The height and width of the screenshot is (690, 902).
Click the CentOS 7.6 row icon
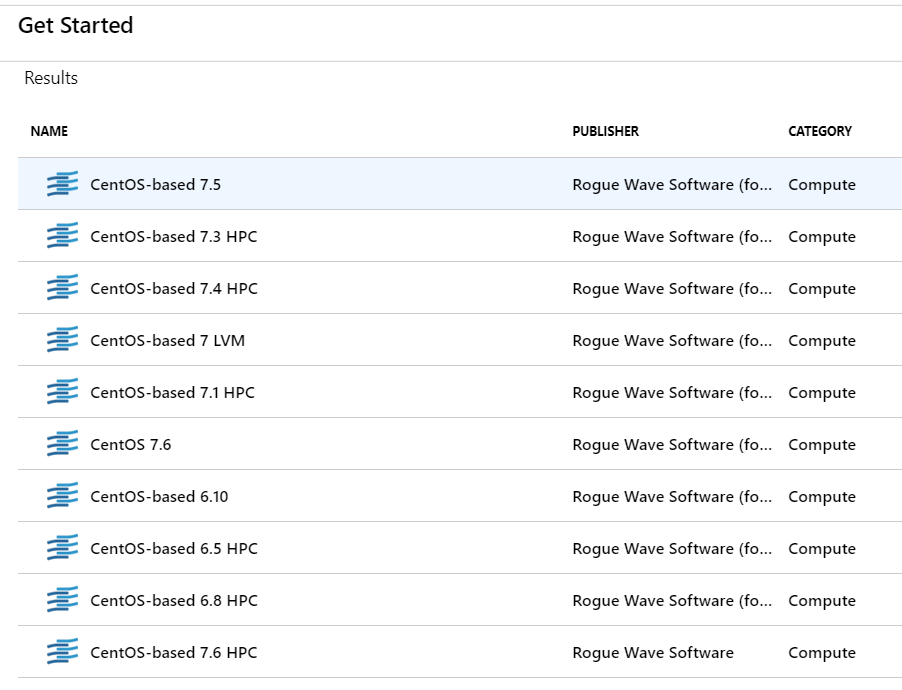62,443
